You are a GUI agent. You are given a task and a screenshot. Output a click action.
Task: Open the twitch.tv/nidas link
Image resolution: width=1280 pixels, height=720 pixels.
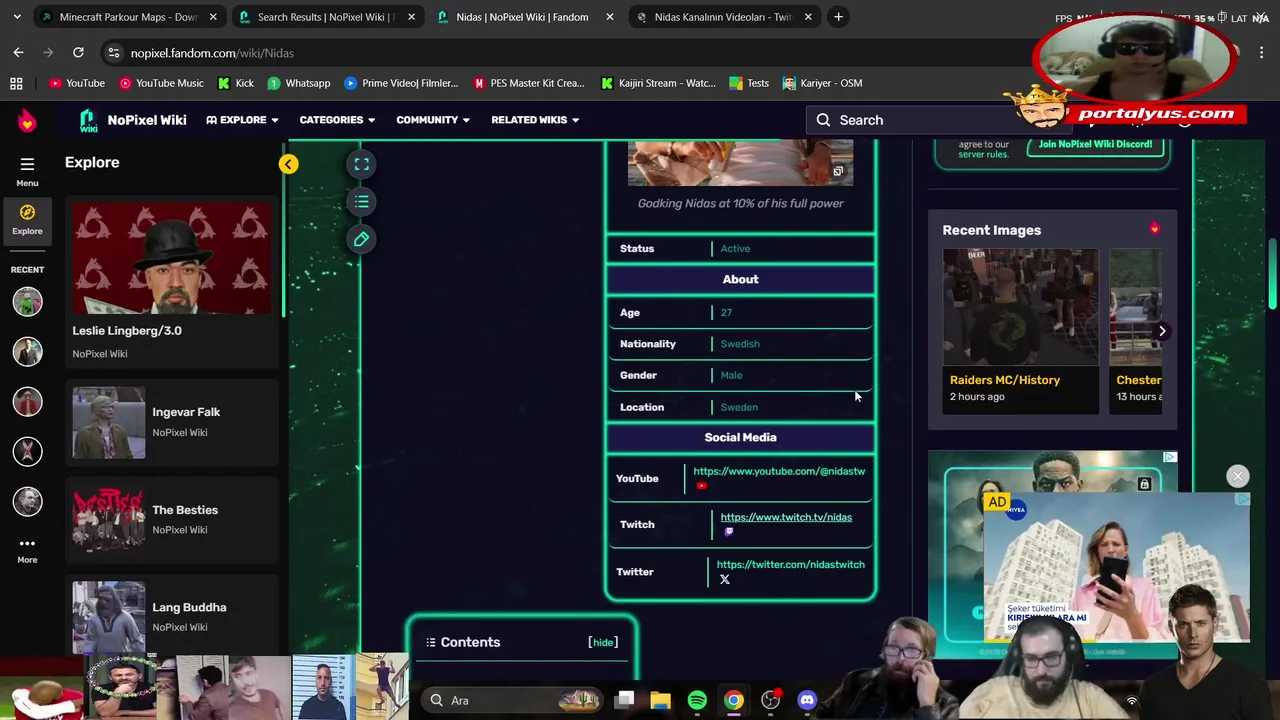click(x=786, y=517)
